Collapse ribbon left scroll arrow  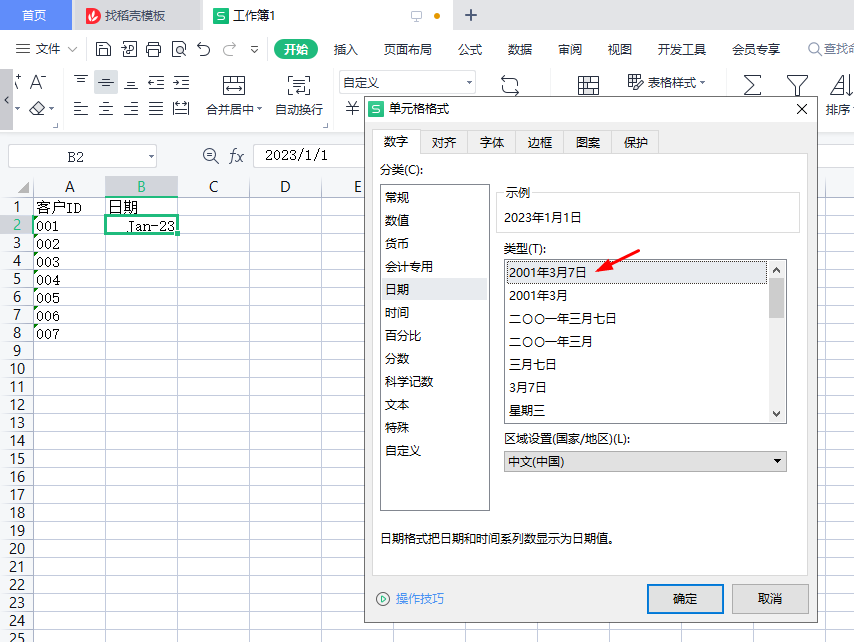point(6,100)
